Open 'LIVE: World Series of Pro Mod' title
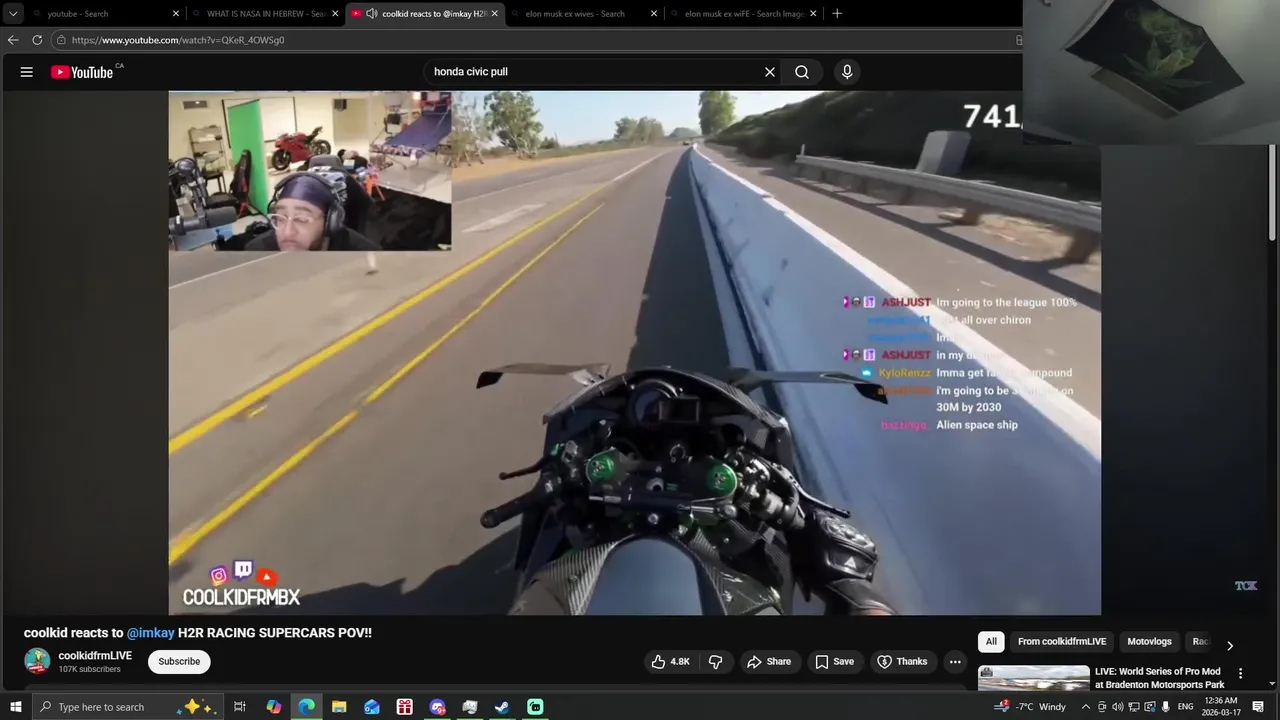The image size is (1280, 720). tap(1160, 678)
